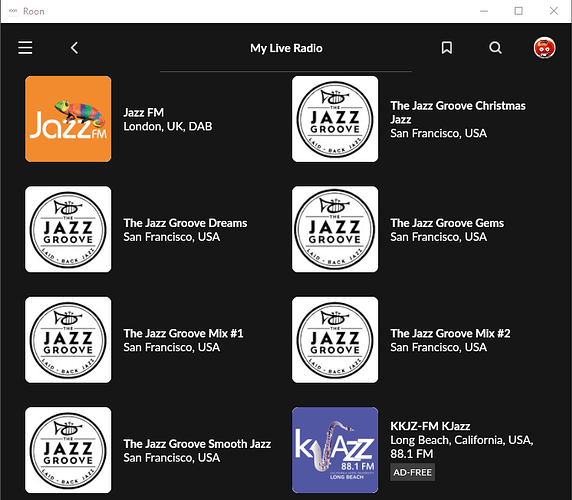Maximize the Roon window
The height and width of the screenshot is (500, 572).
[518, 11]
